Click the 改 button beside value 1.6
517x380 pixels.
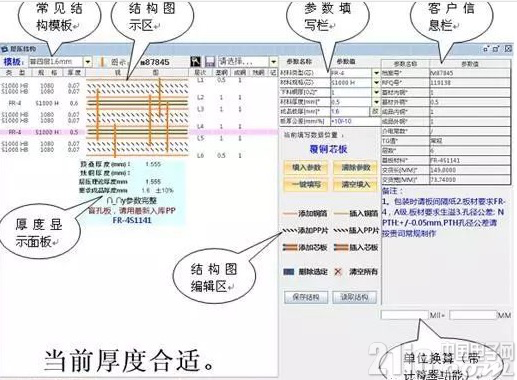pyautogui.click(x=375, y=112)
